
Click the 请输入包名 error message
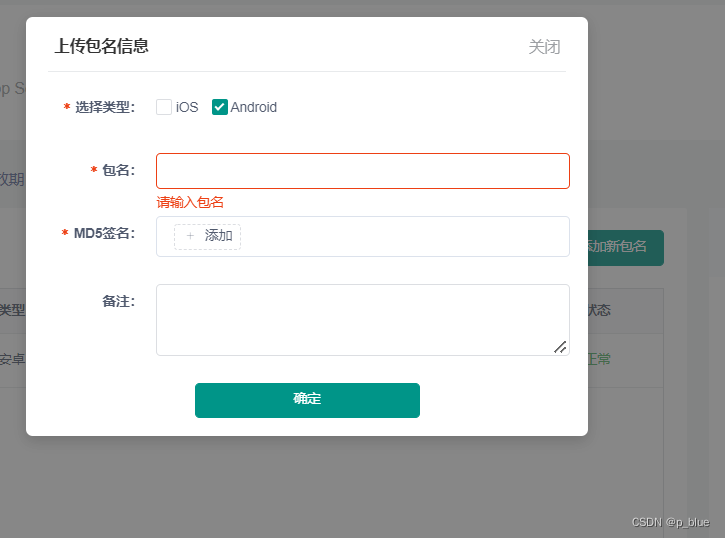(x=190, y=202)
